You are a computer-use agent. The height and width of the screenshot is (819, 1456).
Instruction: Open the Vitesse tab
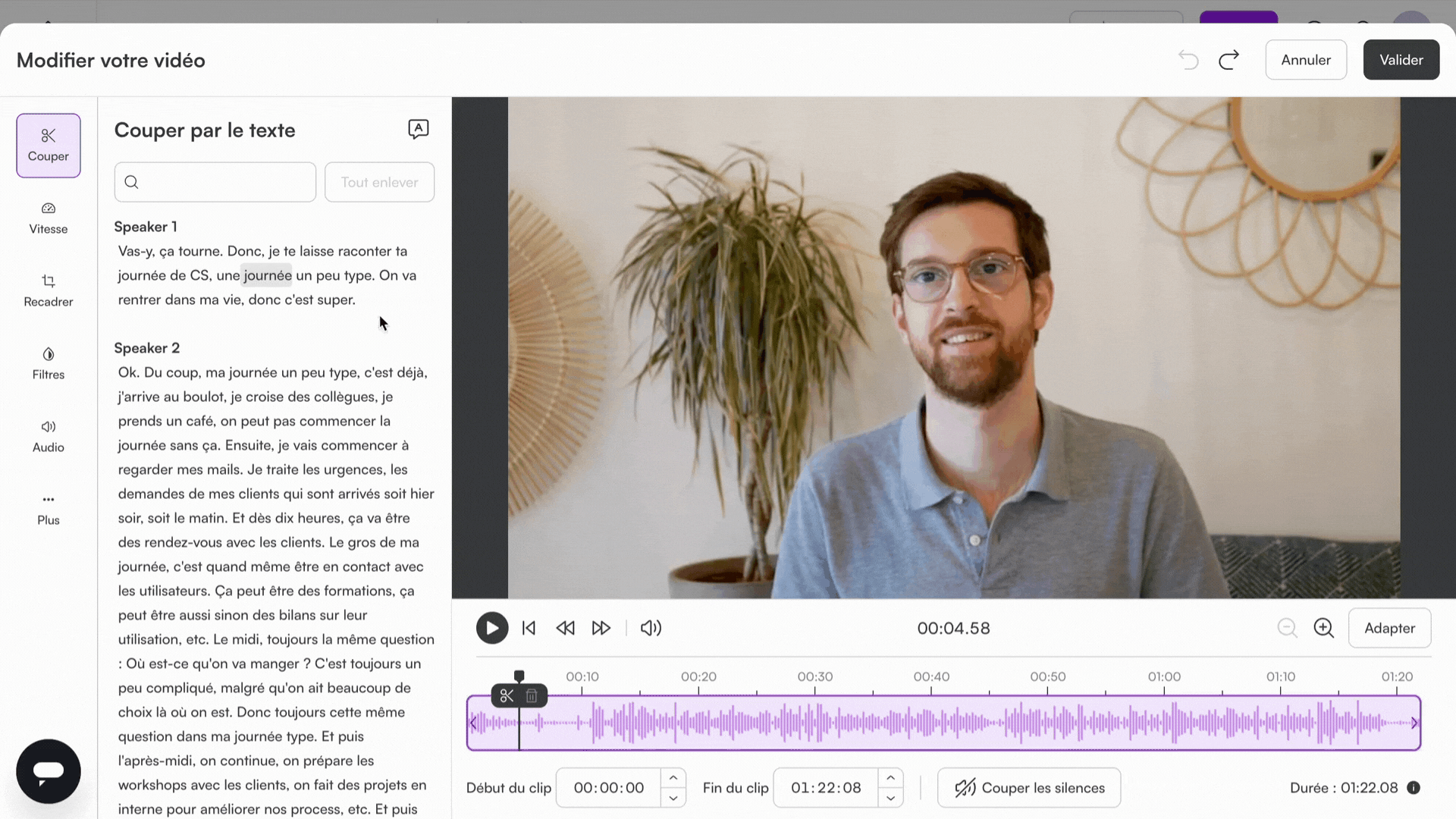point(49,218)
